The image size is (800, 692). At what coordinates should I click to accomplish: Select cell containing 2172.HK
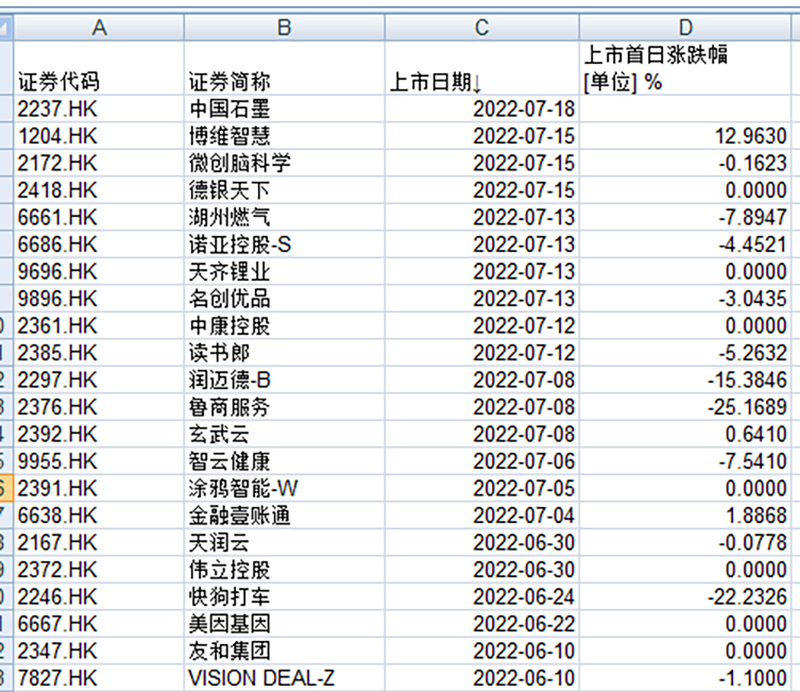point(99,163)
